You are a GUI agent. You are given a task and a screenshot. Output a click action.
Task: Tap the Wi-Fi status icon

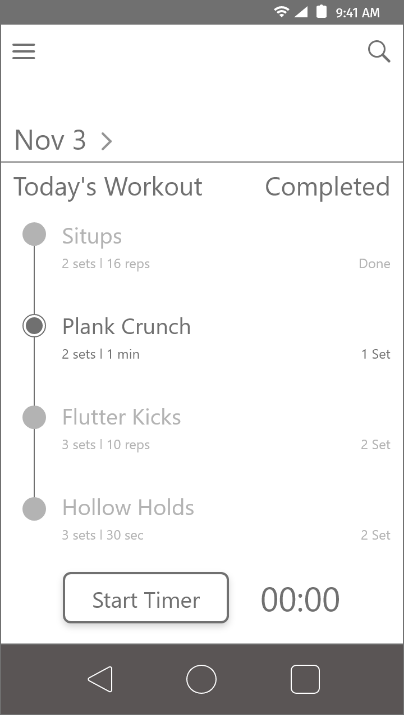coord(282,12)
